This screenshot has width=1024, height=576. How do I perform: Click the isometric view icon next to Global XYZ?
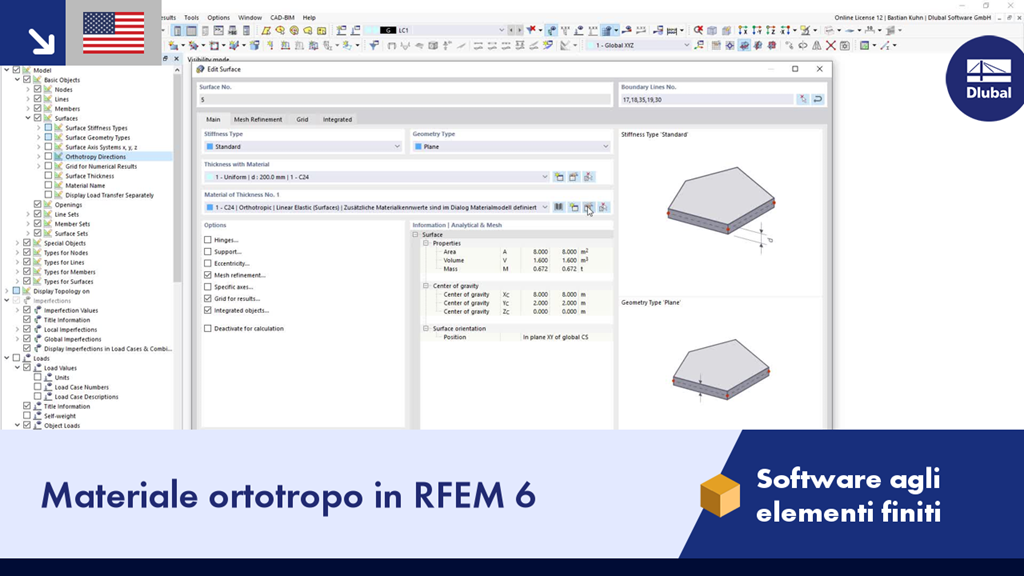[699, 46]
